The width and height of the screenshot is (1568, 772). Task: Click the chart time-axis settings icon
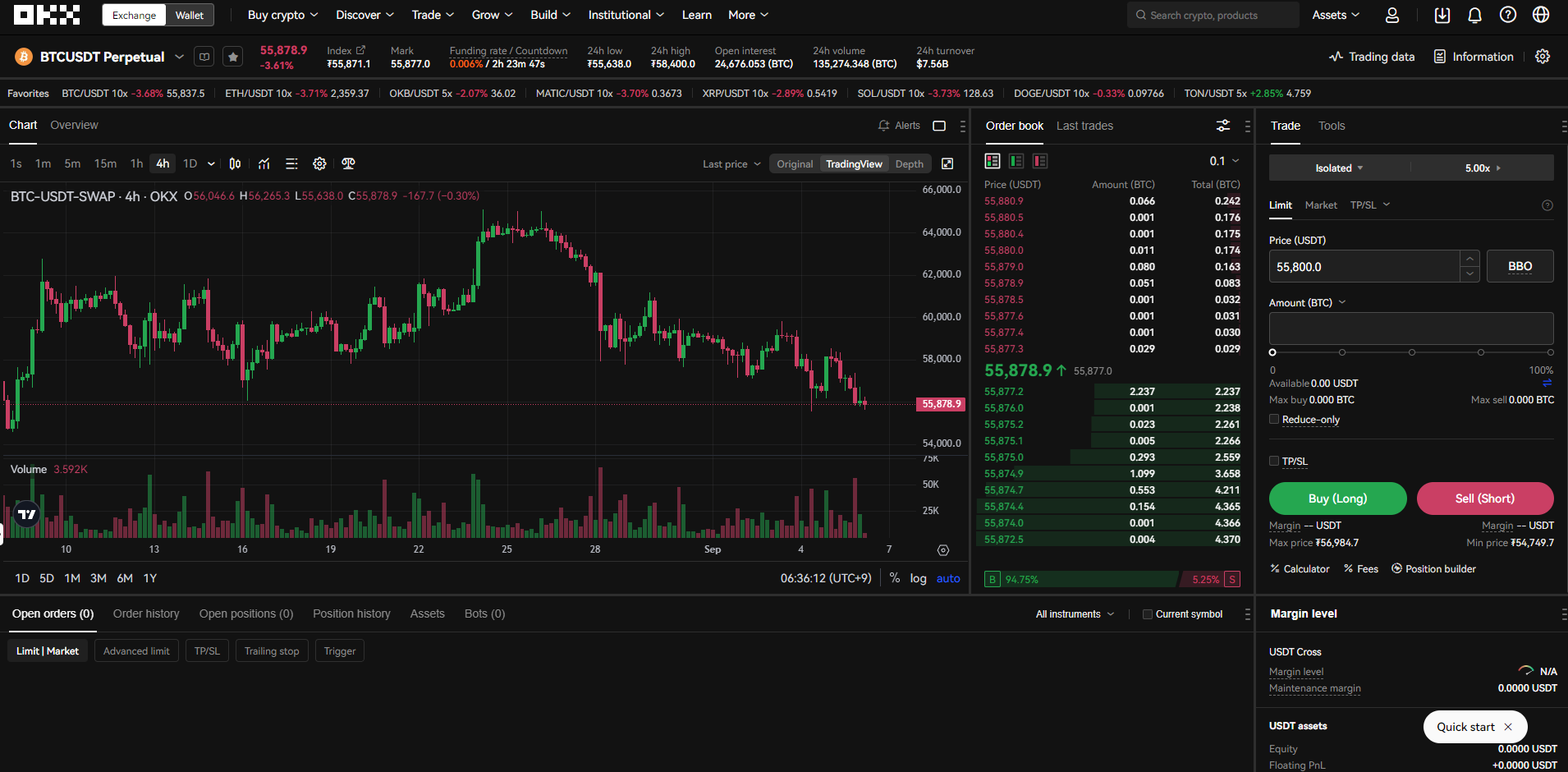point(943,550)
